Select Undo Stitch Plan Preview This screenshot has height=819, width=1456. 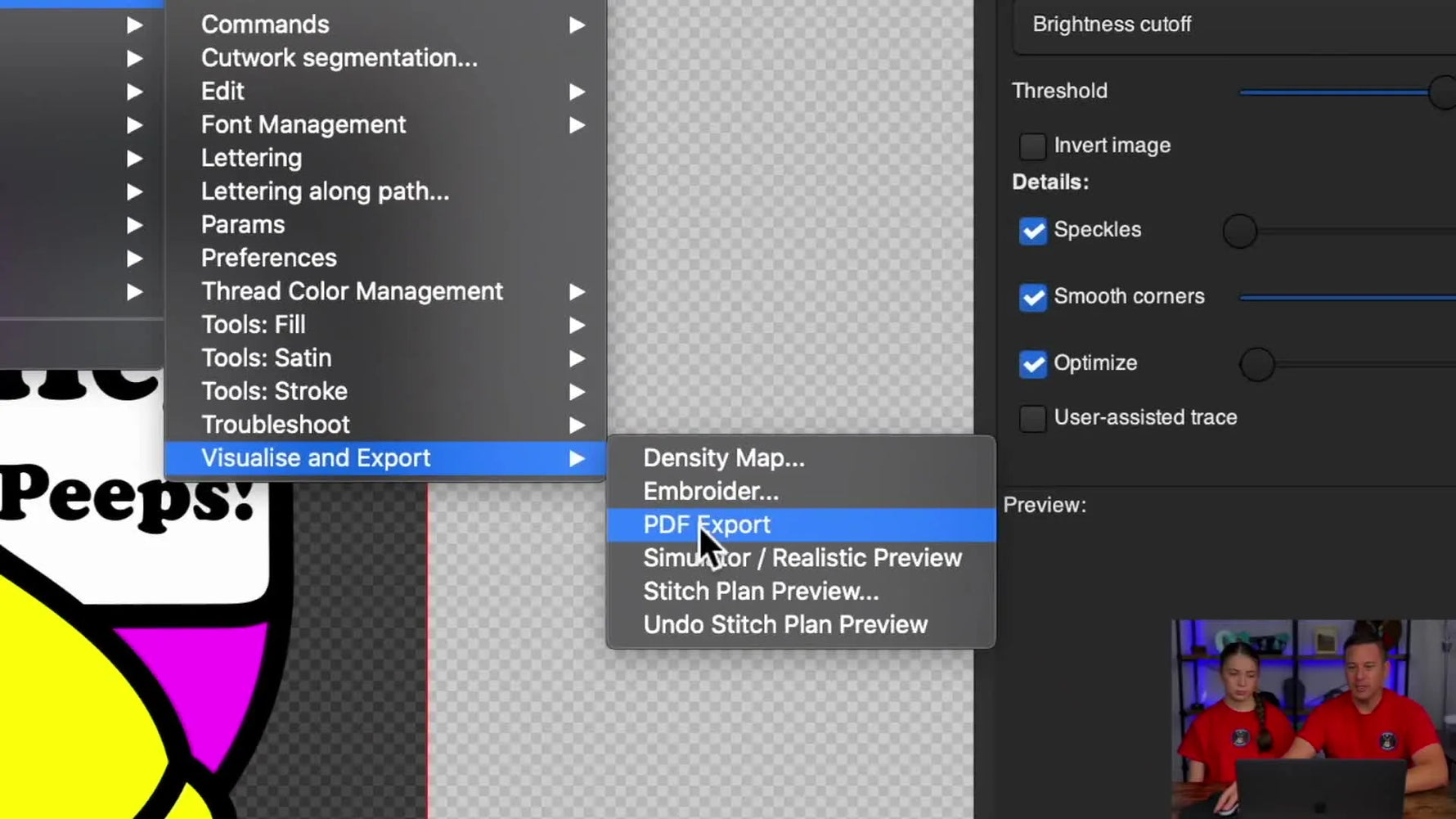pyautogui.click(x=801, y=624)
